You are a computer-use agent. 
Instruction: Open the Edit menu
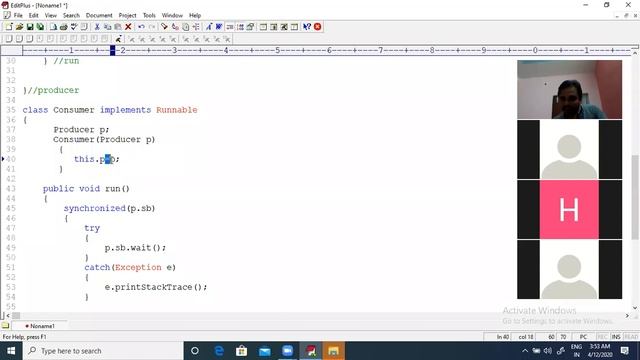click(x=33, y=16)
